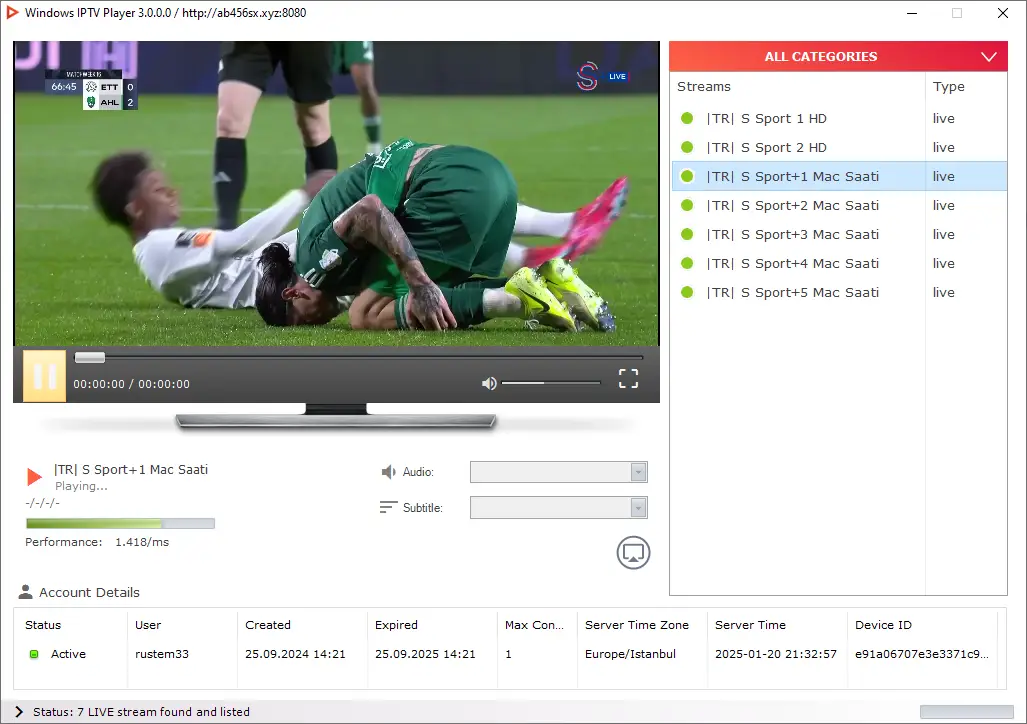Enter fullscreen mode with the corner brackets icon
This screenshot has width=1027, height=724.
click(x=628, y=378)
